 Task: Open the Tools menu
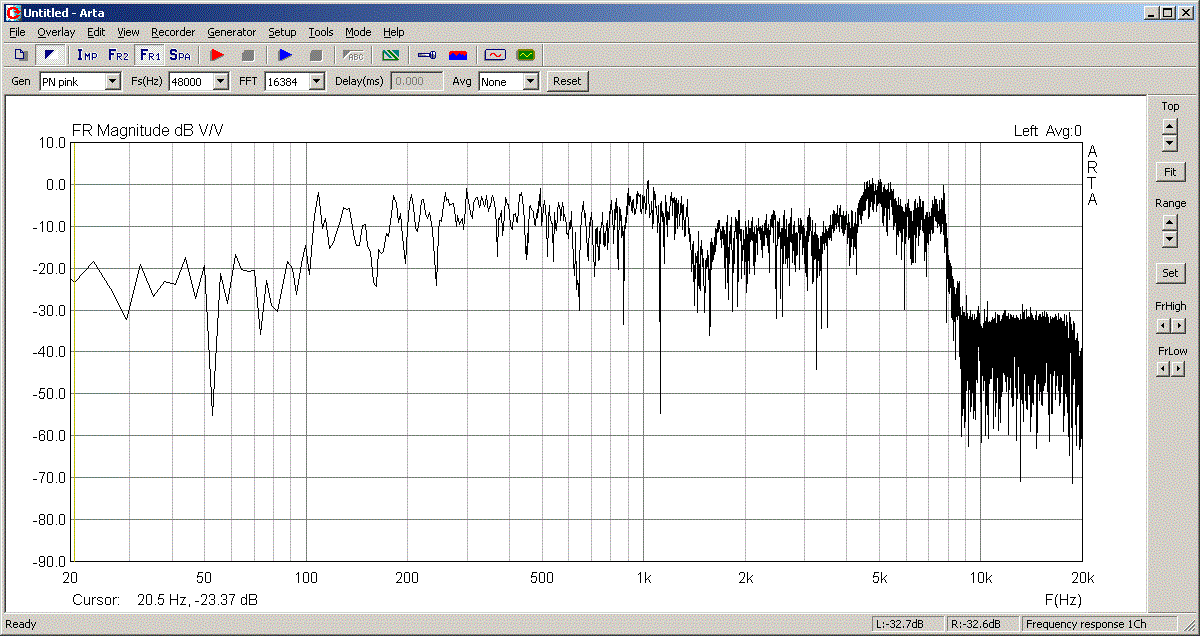[x=321, y=32]
